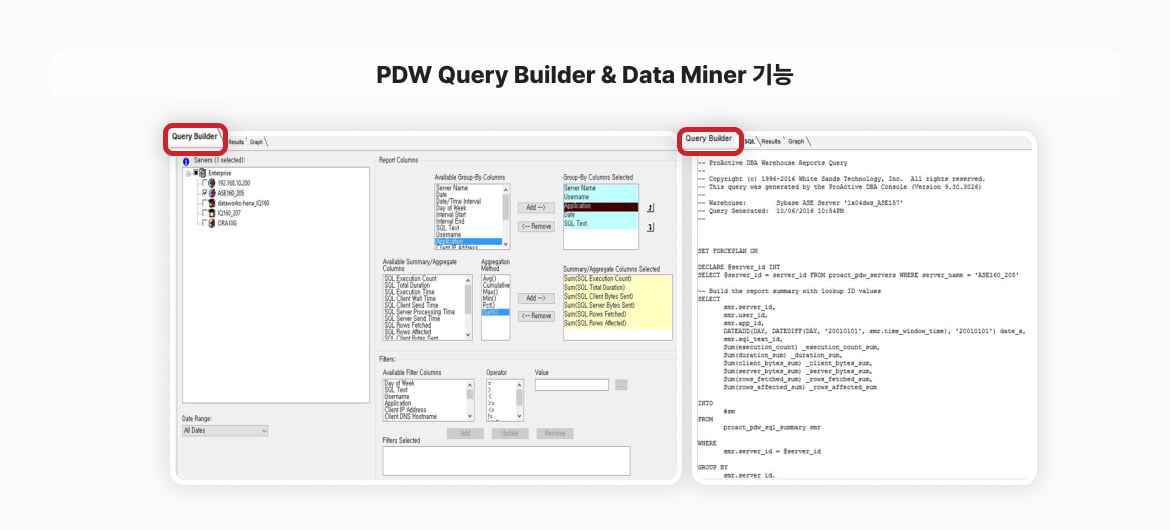Click the blue info icon beside Servers label

(186, 162)
